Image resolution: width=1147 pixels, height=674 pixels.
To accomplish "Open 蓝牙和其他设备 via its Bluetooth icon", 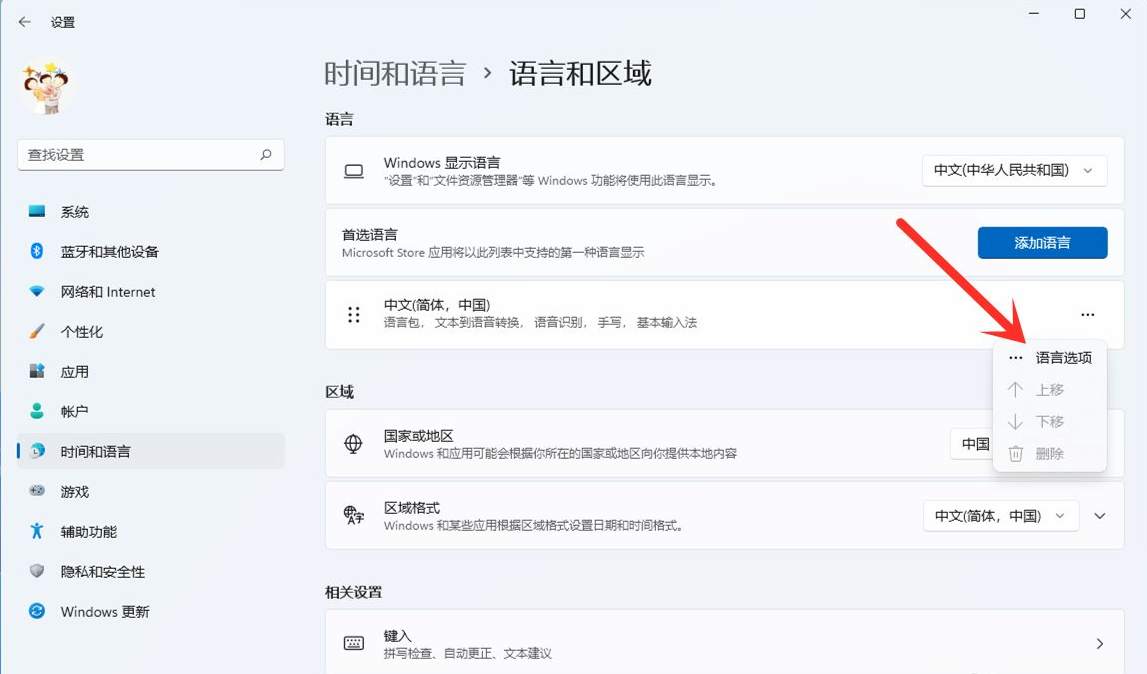I will tap(37, 252).
